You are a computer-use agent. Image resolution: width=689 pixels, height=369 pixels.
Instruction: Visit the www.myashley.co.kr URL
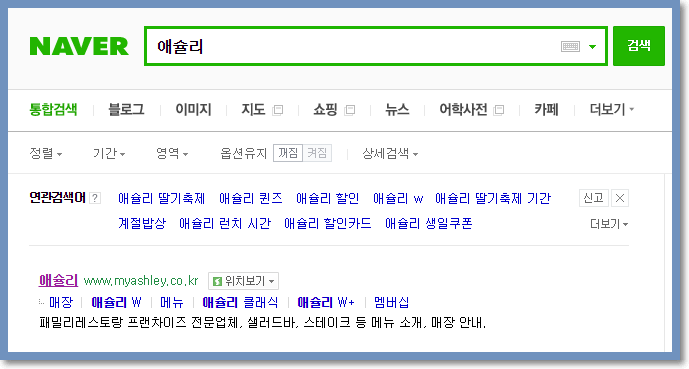point(141,281)
